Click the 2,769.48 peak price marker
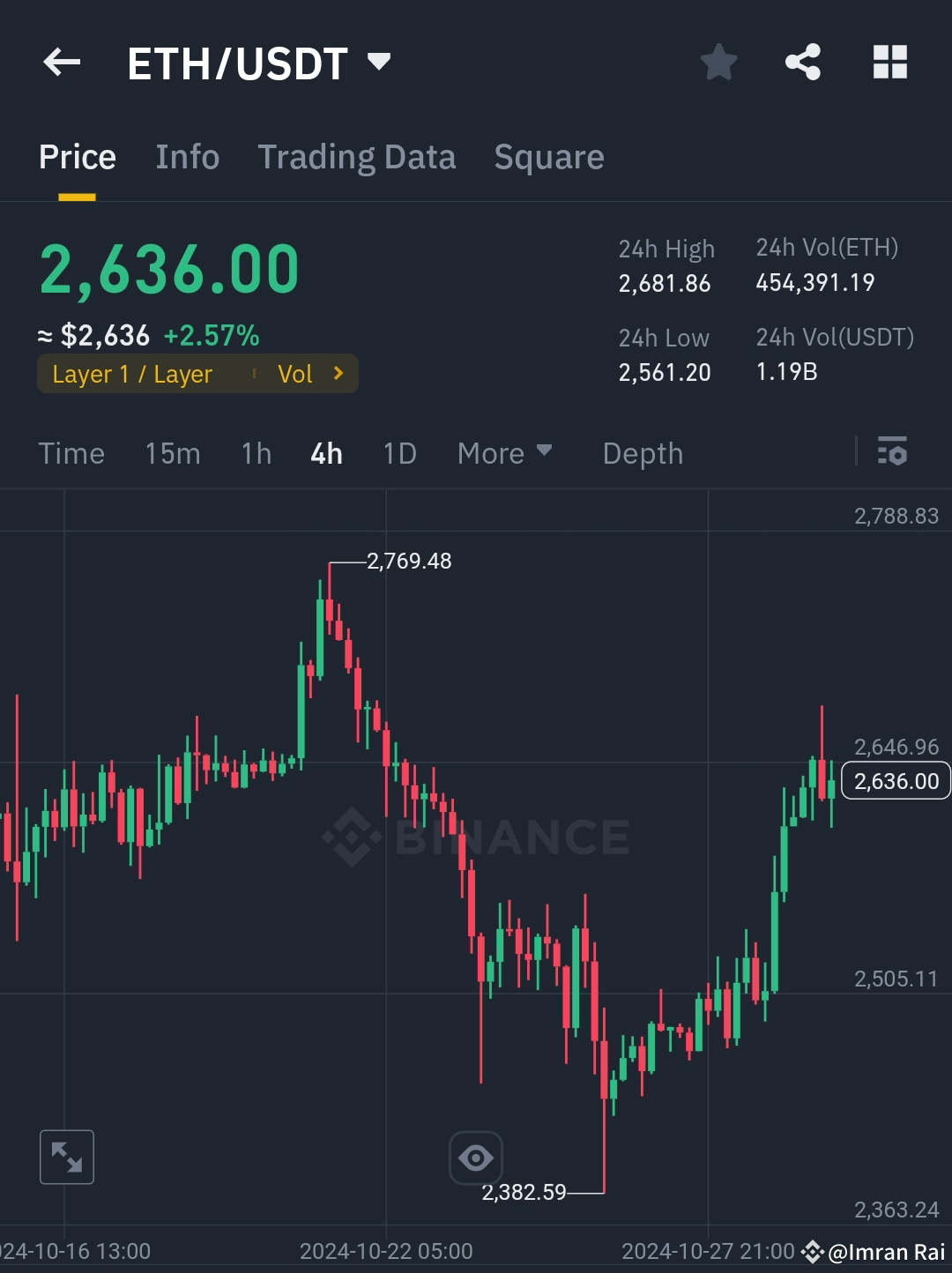The height and width of the screenshot is (1273, 952). [x=408, y=561]
